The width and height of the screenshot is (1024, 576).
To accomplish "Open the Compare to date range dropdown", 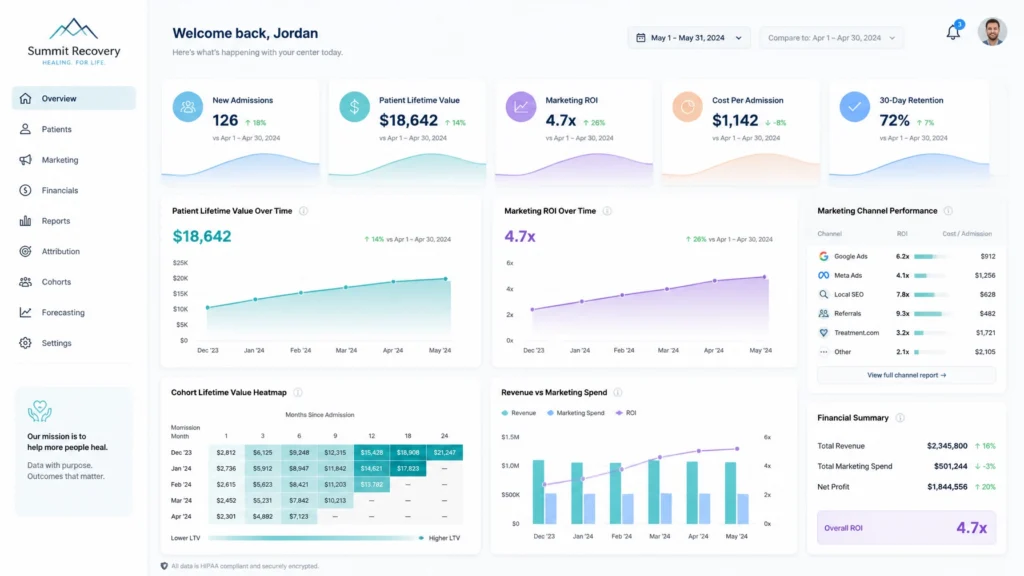I will [831, 38].
